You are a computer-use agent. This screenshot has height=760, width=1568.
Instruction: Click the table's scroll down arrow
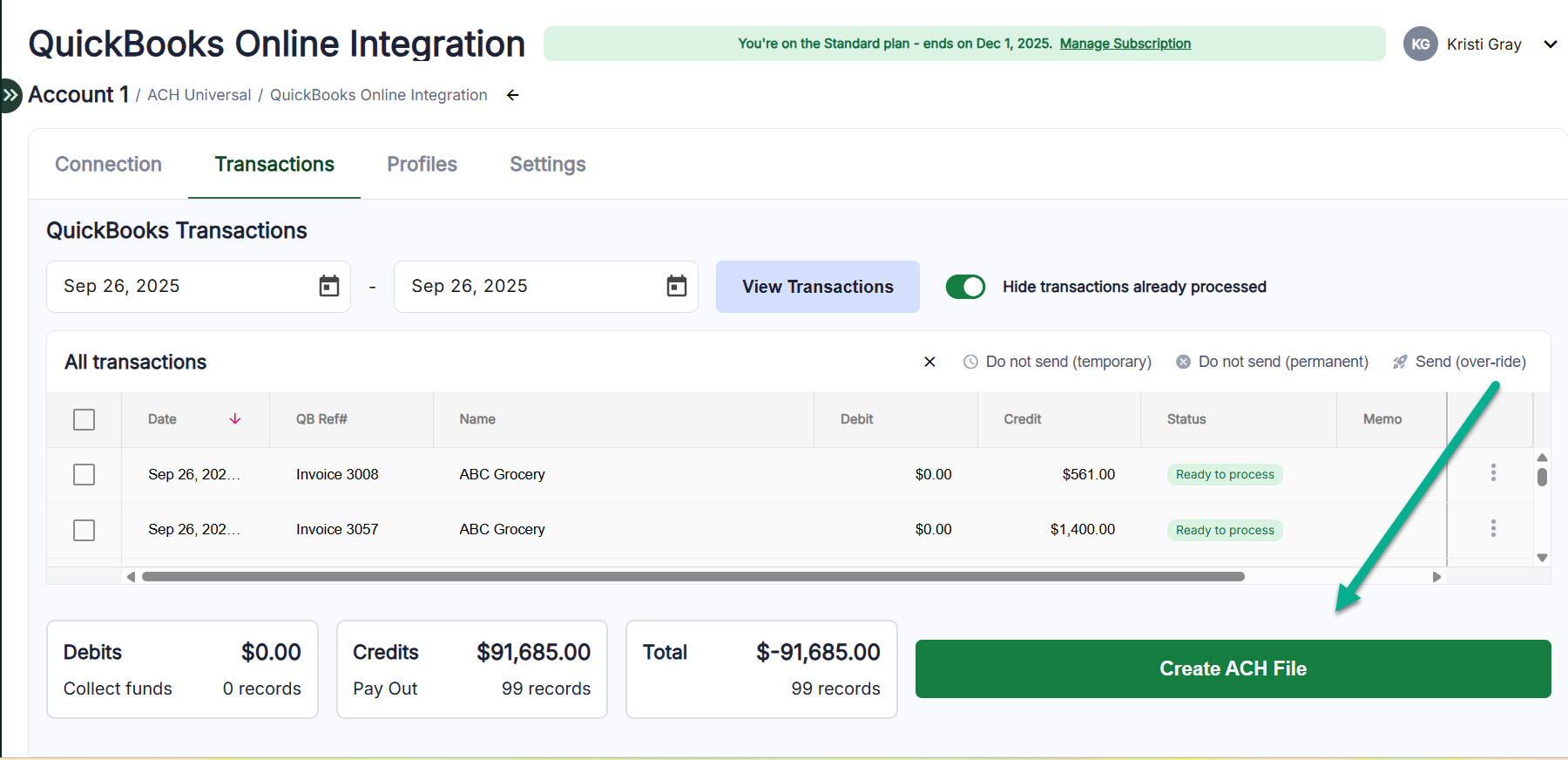pyautogui.click(x=1542, y=558)
